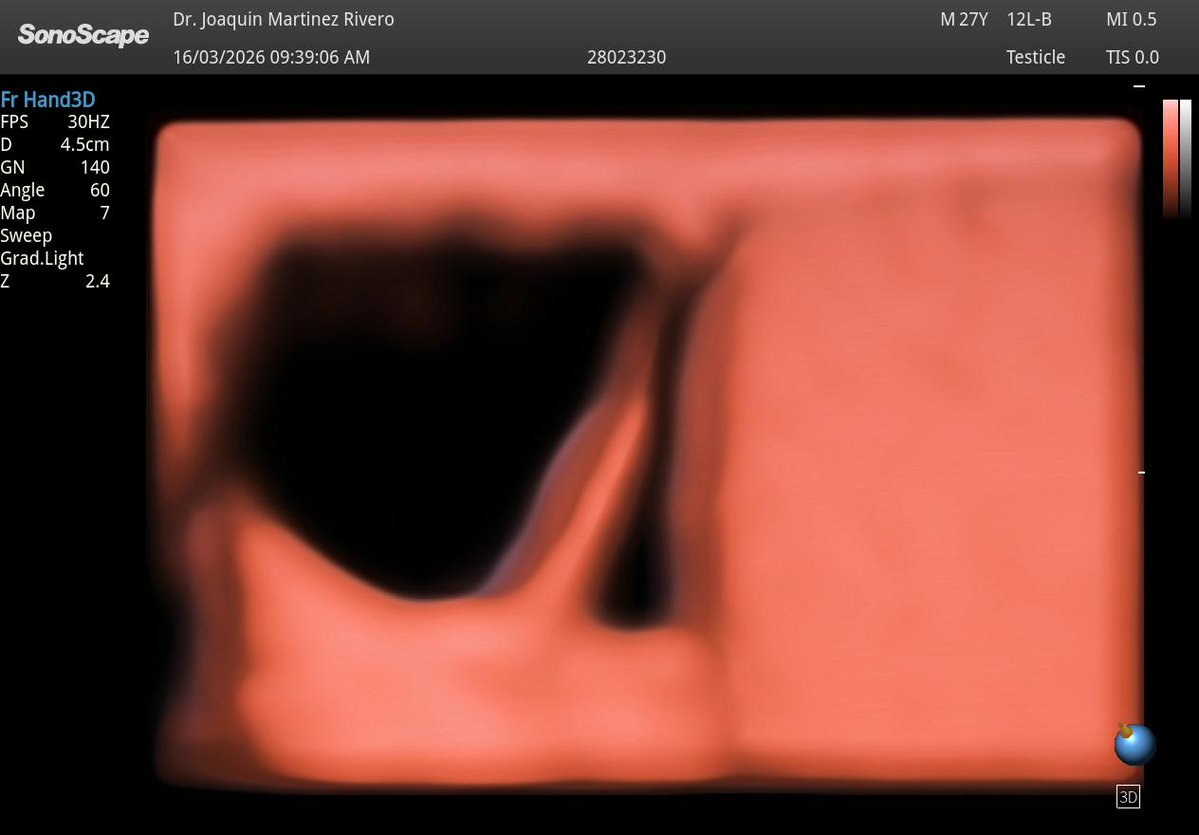Click the TIS 0.0 indicator

(1132, 57)
